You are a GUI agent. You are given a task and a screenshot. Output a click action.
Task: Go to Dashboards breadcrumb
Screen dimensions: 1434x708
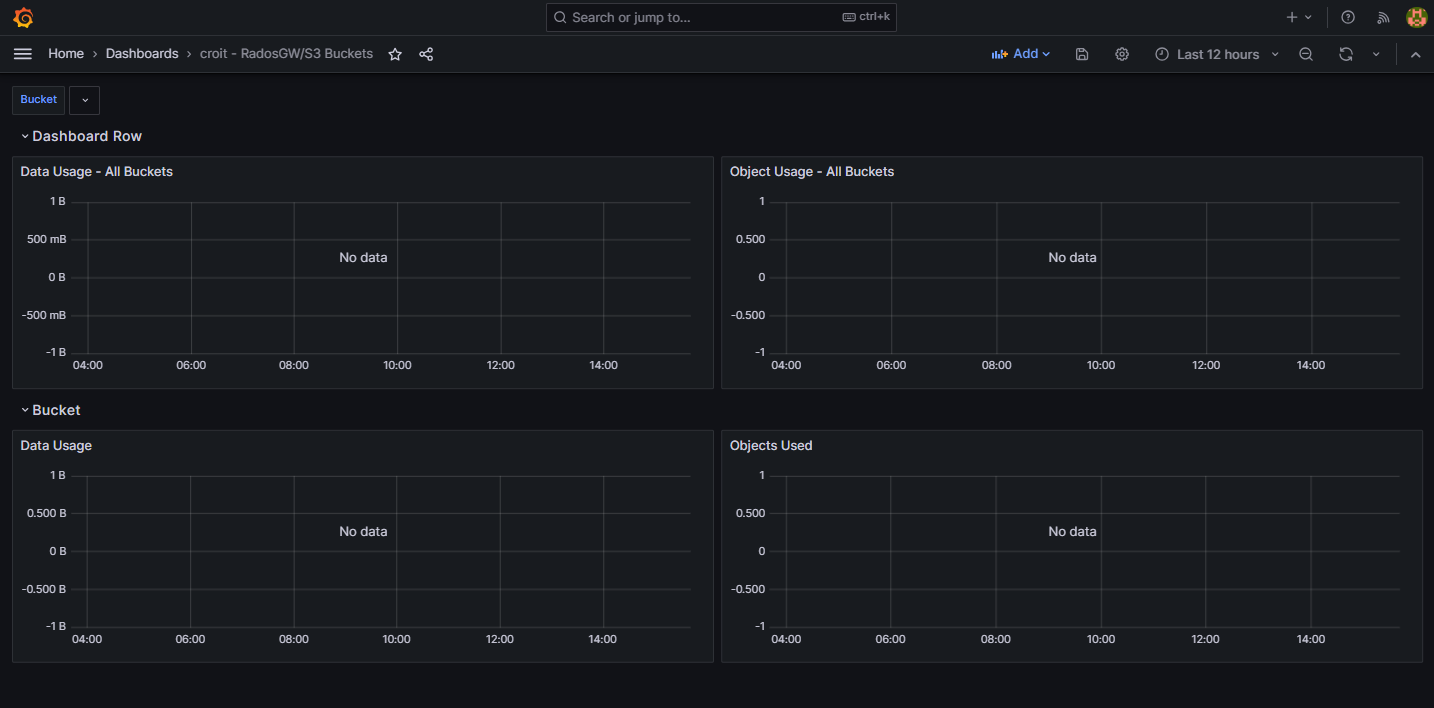click(142, 54)
